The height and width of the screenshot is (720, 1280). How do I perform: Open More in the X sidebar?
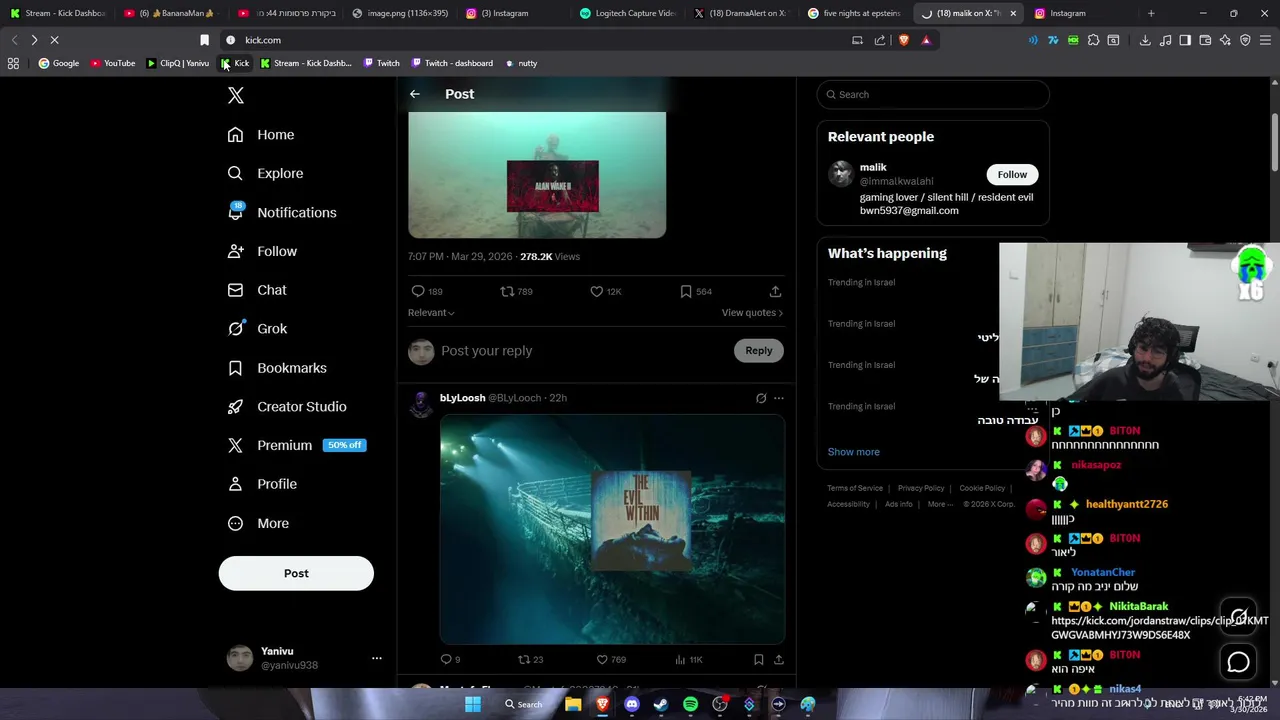pos(258,523)
